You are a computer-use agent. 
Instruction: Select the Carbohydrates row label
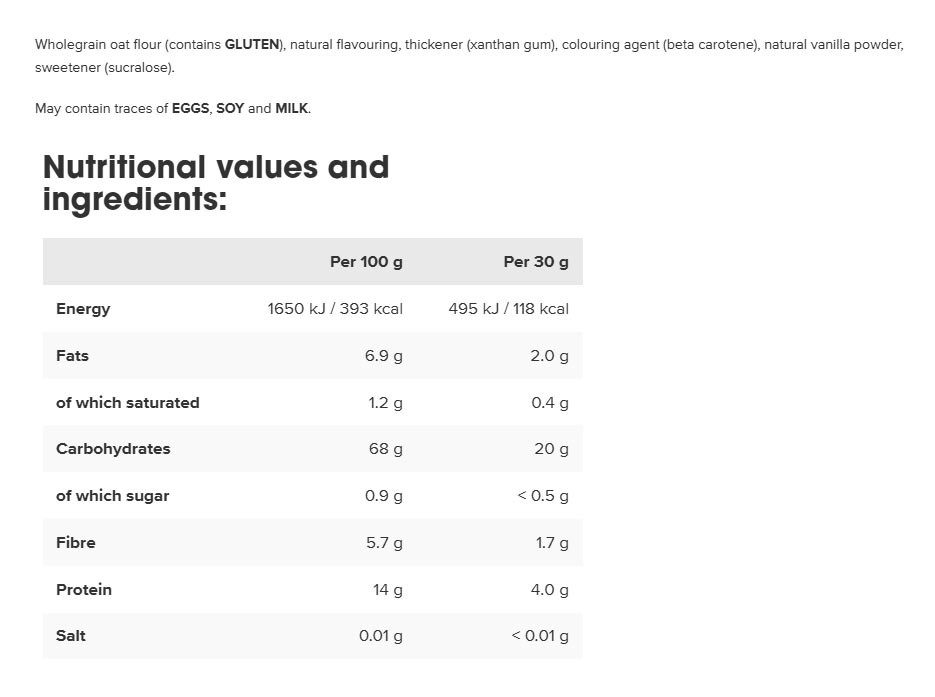[113, 449]
